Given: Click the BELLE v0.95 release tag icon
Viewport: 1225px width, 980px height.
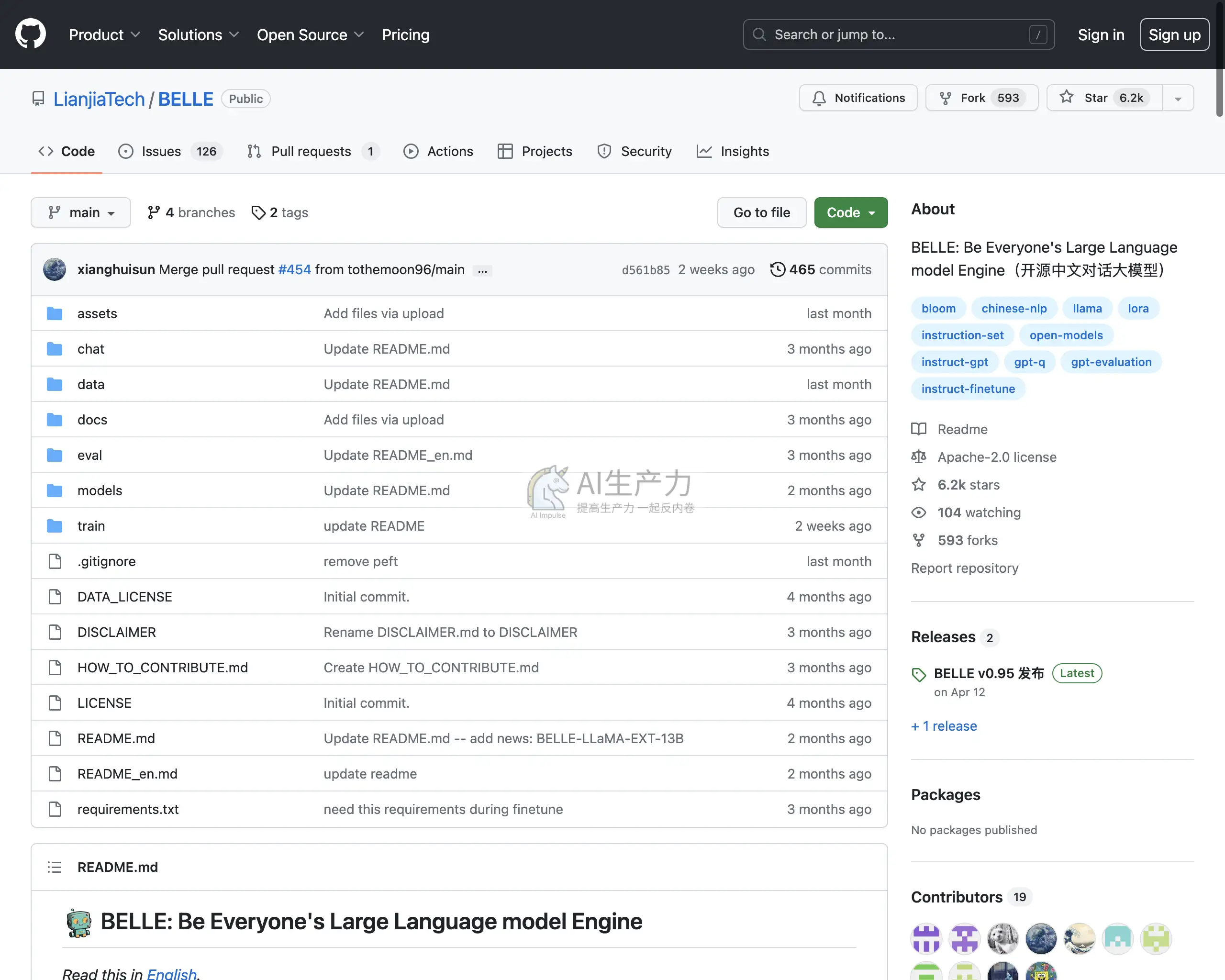Looking at the screenshot, I should pyautogui.click(x=919, y=674).
